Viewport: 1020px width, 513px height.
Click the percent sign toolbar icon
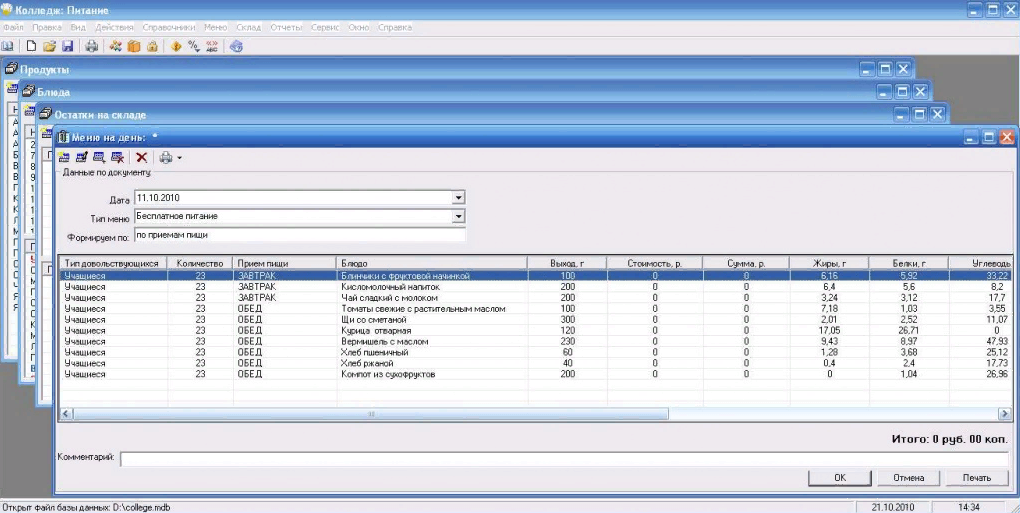pos(194,46)
